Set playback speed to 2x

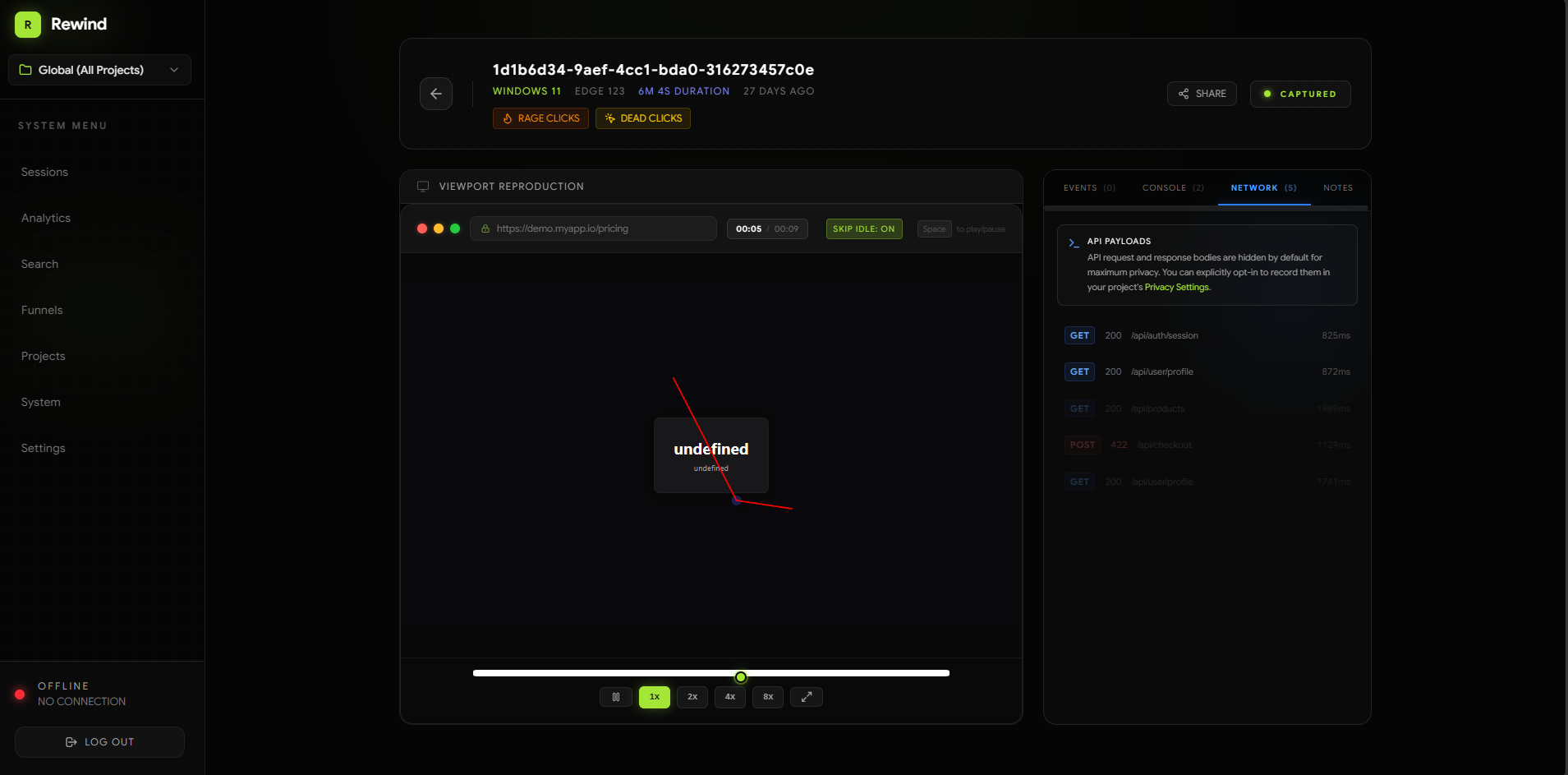tap(692, 697)
